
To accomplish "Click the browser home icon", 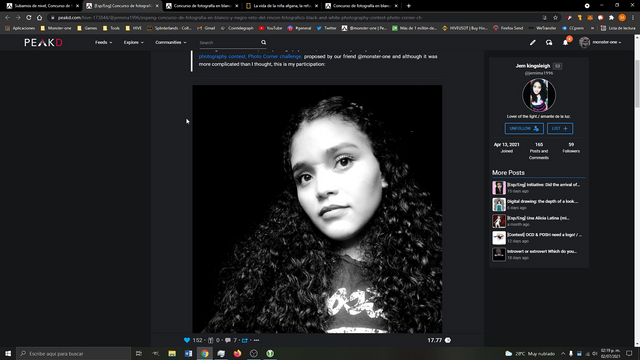I will [39, 18].
